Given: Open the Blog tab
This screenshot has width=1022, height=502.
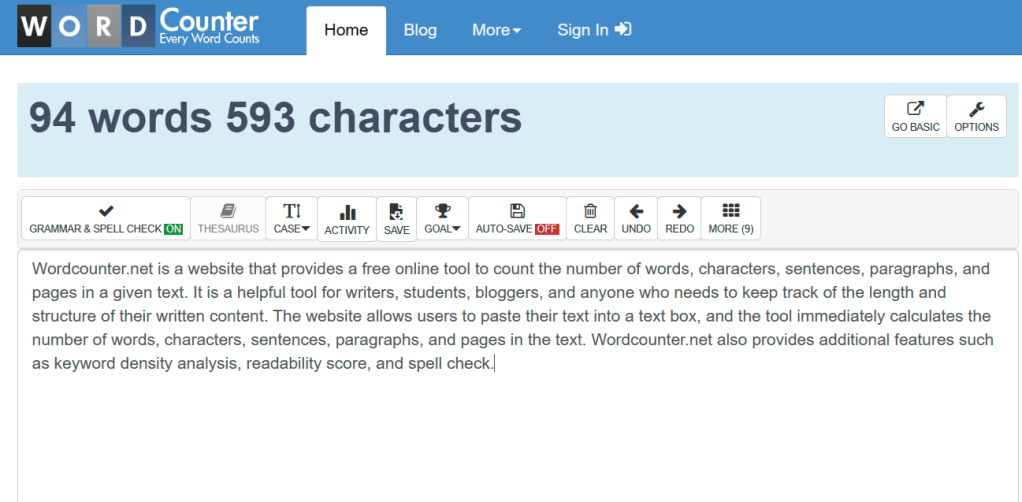Looking at the screenshot, I should click(420, 30).
